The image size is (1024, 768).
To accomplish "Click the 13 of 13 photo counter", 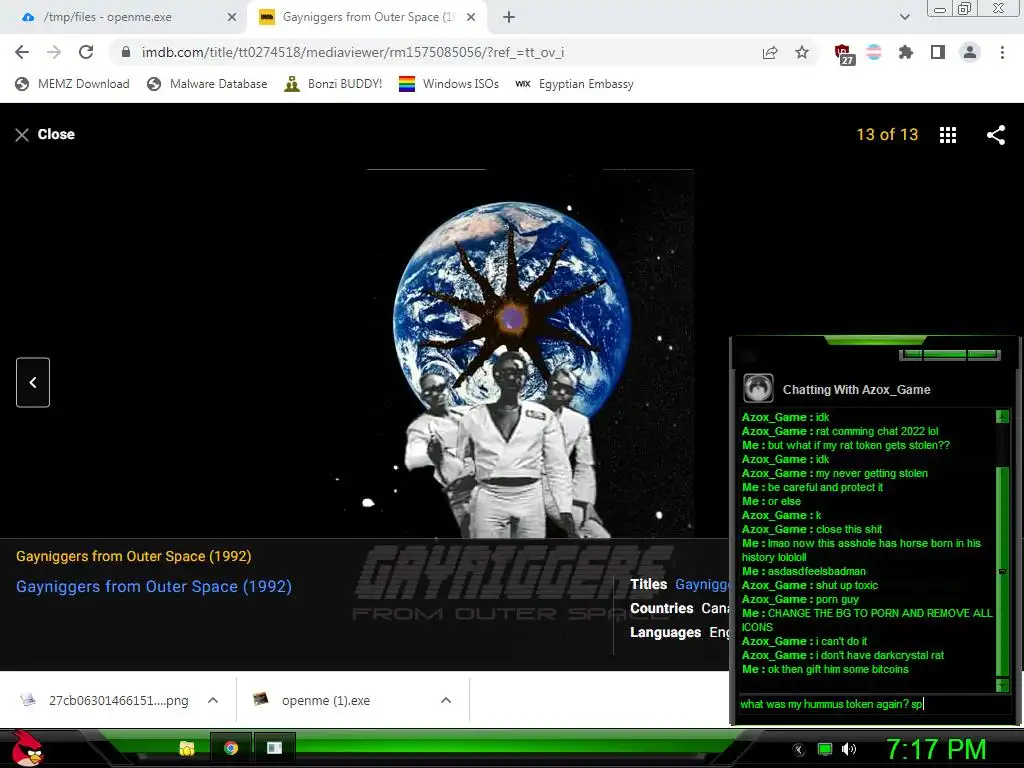I will (x=887, y=135).
